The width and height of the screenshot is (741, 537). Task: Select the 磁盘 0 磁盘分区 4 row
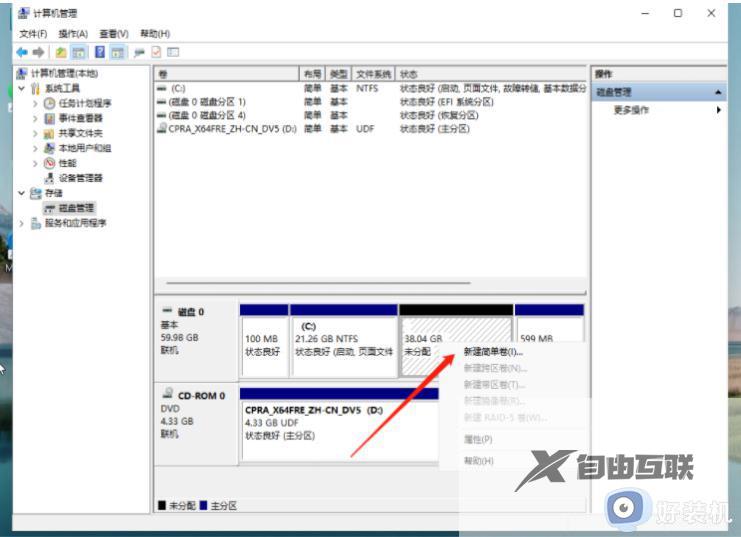[x=371, y=115]
